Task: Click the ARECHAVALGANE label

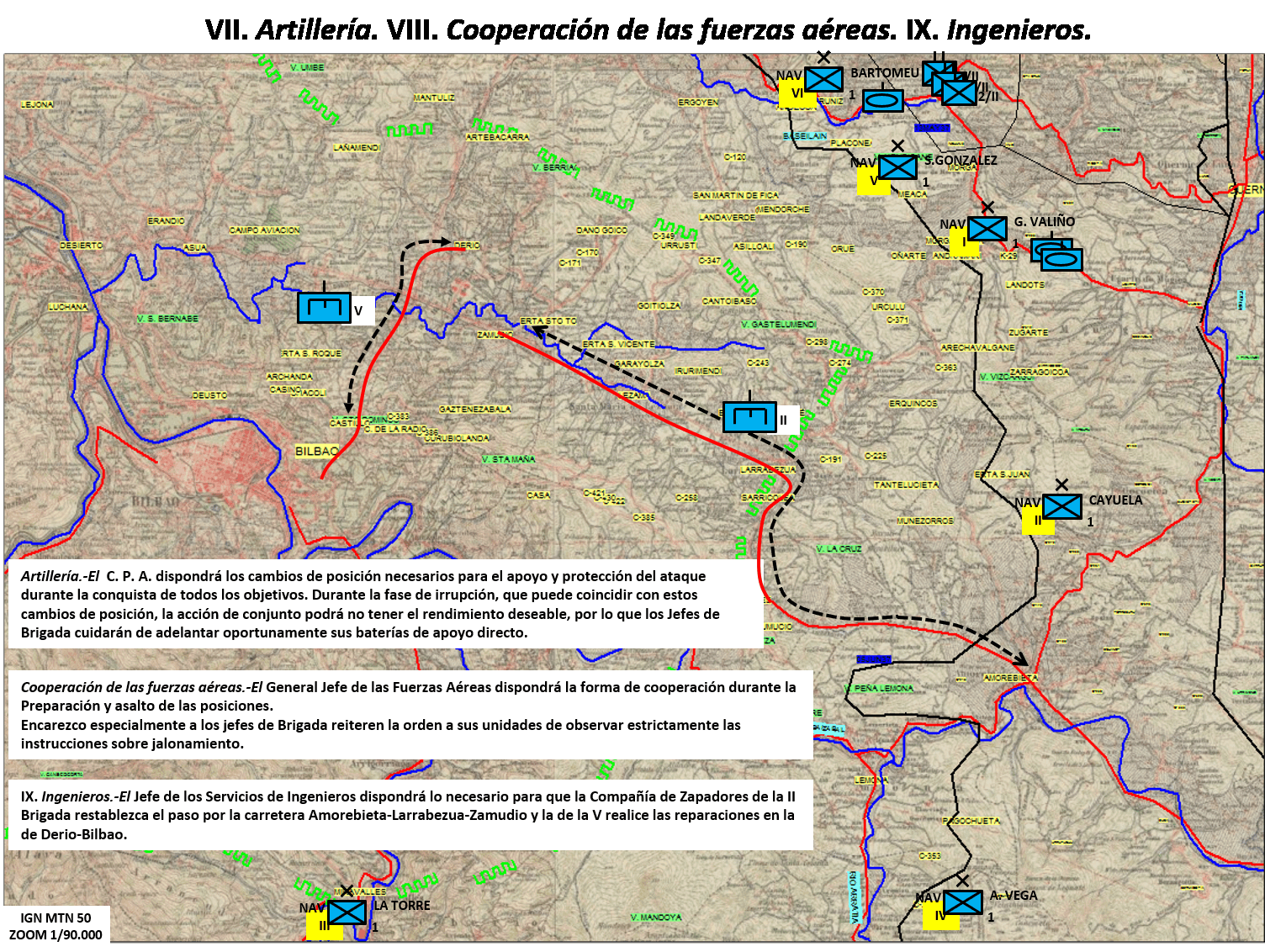Action: 977,347
